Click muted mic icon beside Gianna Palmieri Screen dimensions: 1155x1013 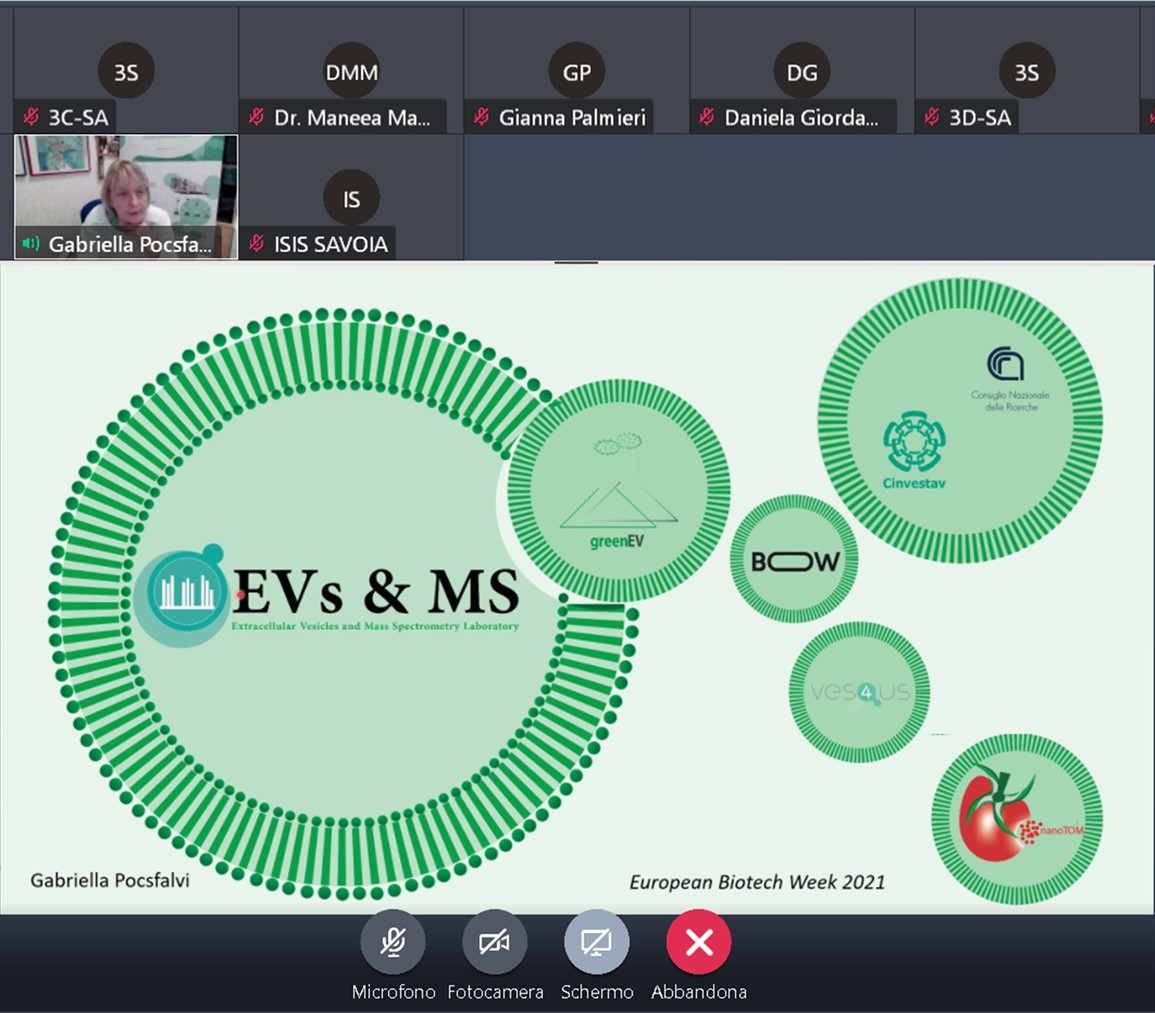[x=482, y=116]
